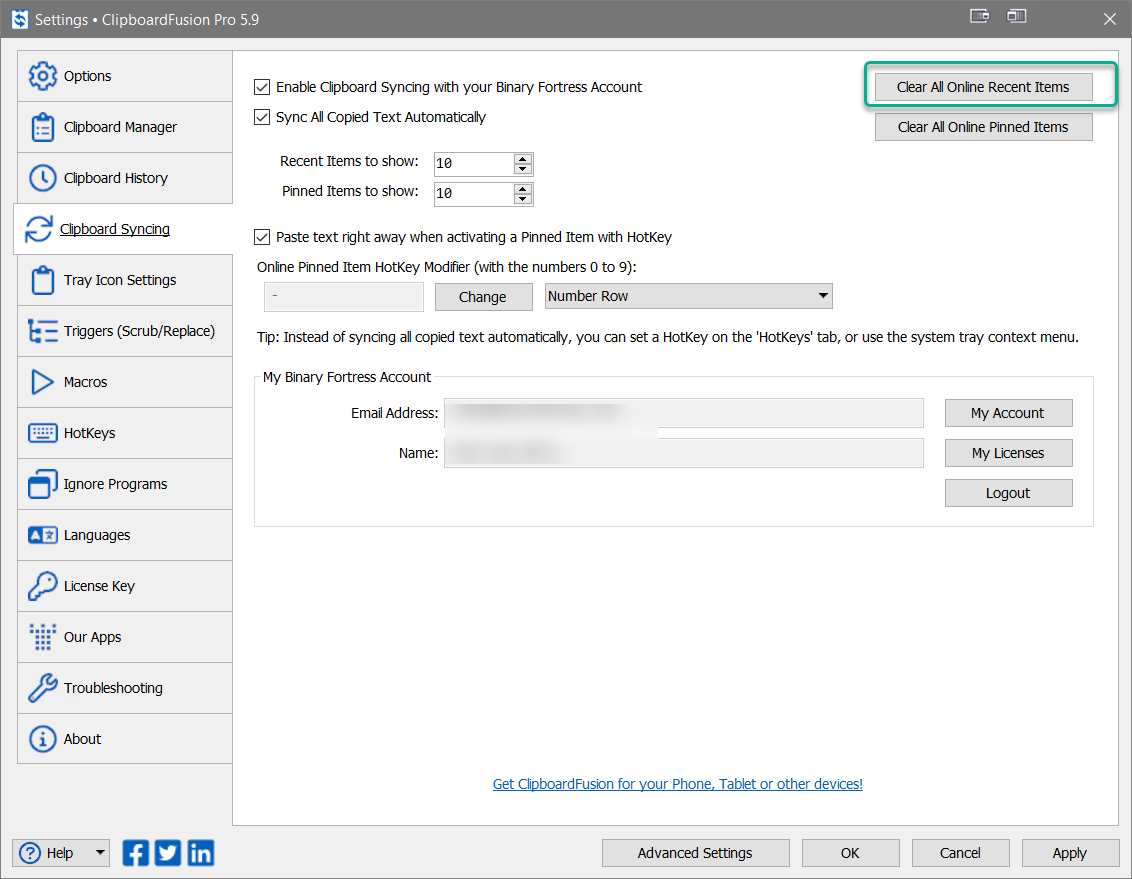Click the Apply button
The image size is (1132, 879).
(1069, 853)
